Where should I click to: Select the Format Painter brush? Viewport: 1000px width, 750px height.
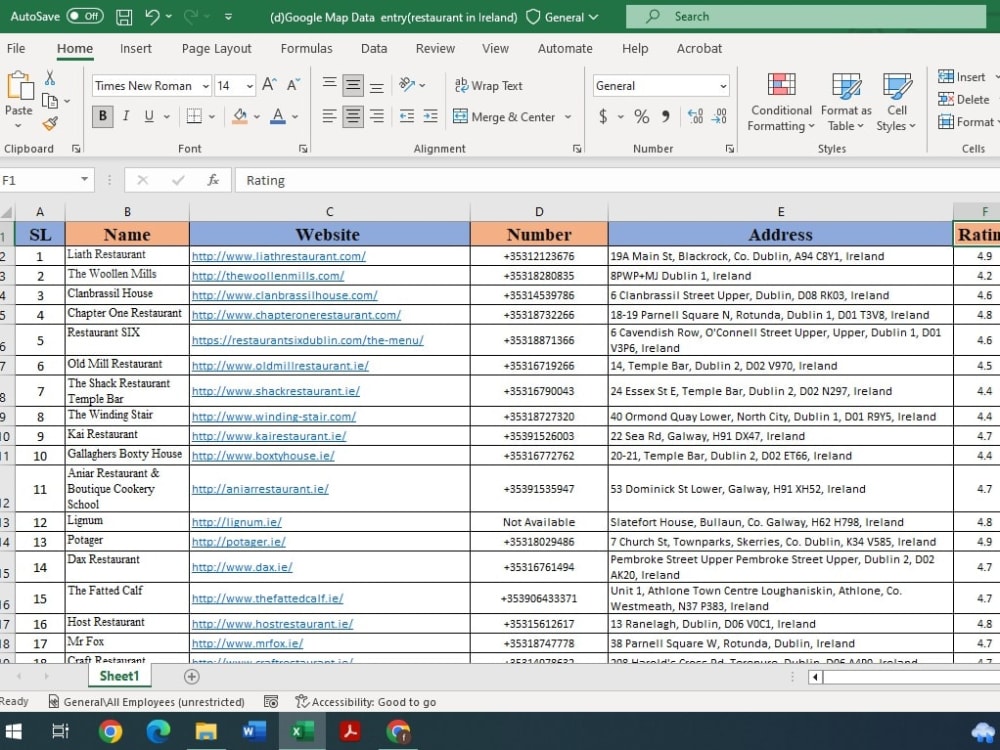point(50,124)
